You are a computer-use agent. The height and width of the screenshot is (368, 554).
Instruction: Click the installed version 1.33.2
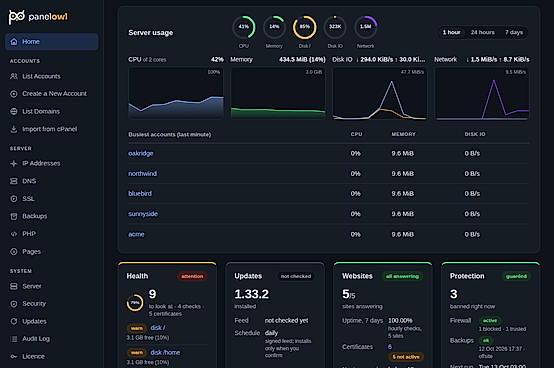point(252,294)
